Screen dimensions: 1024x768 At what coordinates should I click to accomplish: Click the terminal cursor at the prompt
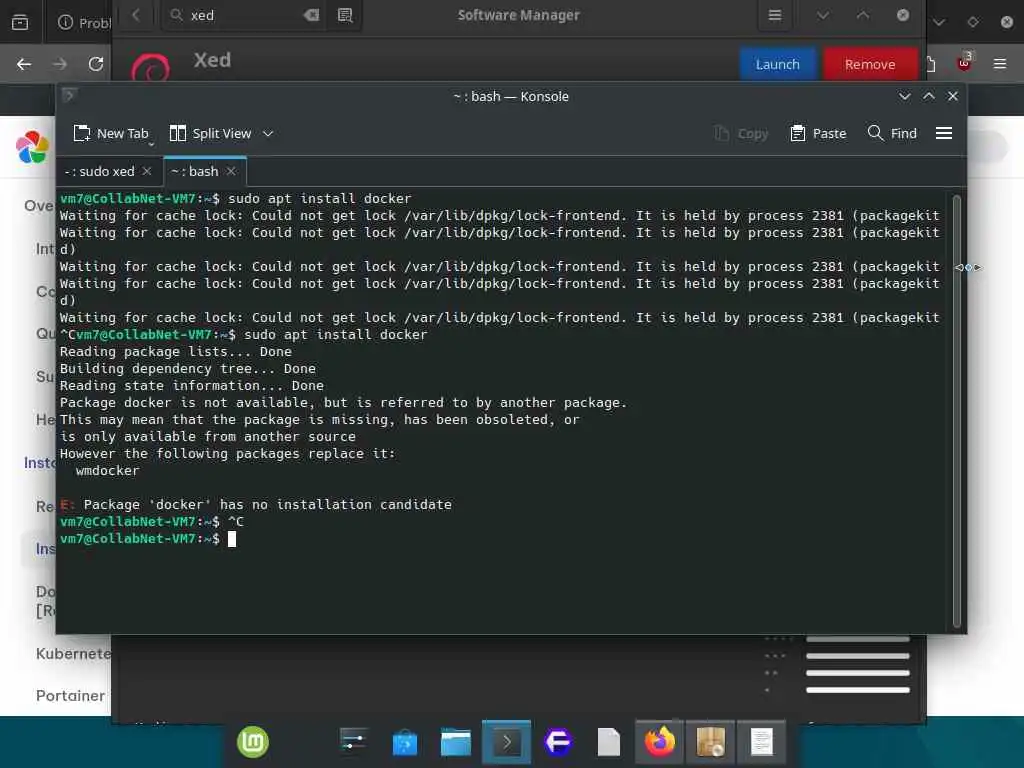(x=231, y=539)
